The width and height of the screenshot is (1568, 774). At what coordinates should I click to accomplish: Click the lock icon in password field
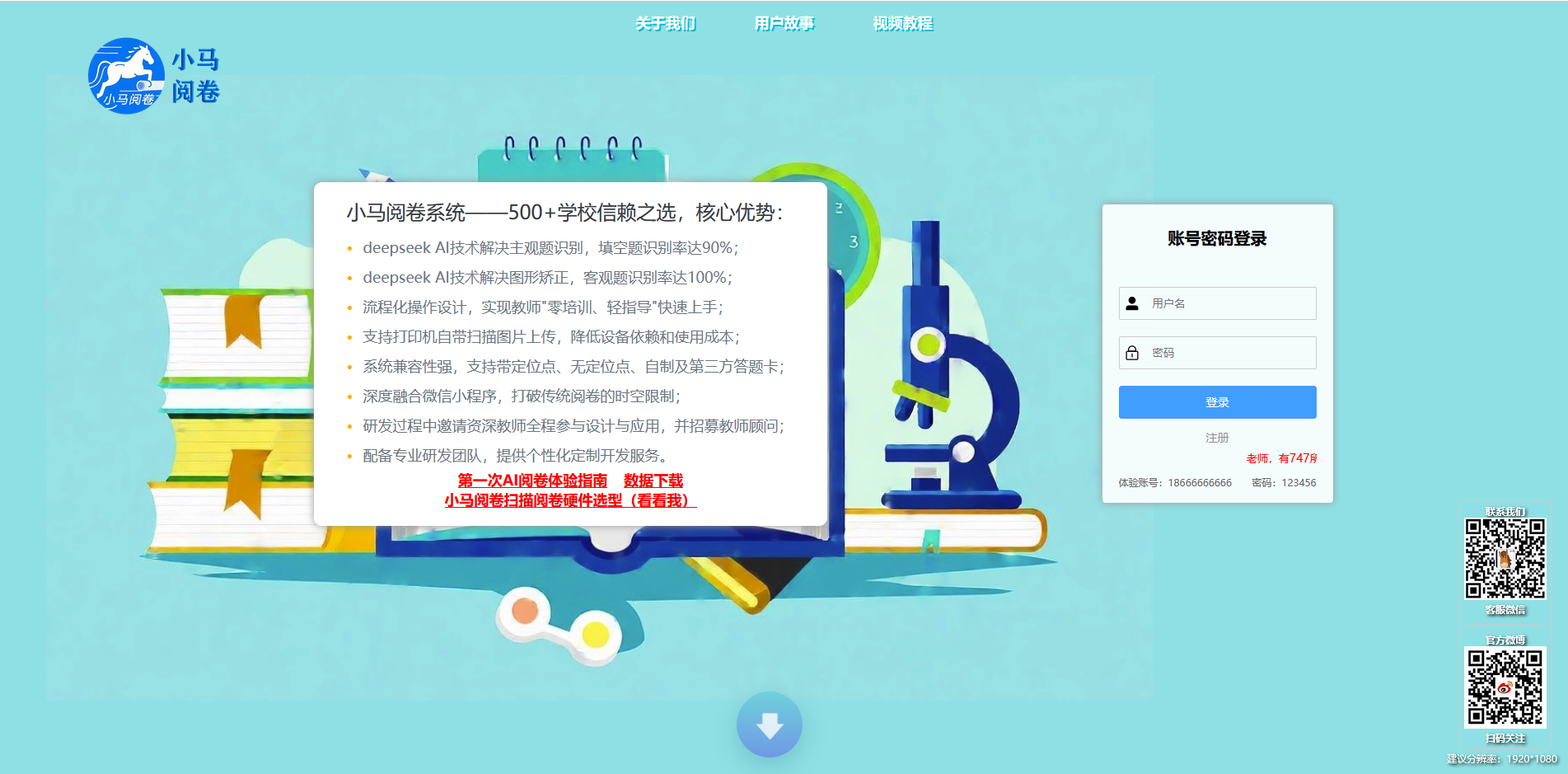pyautogui.click(x=1132, y=353)
